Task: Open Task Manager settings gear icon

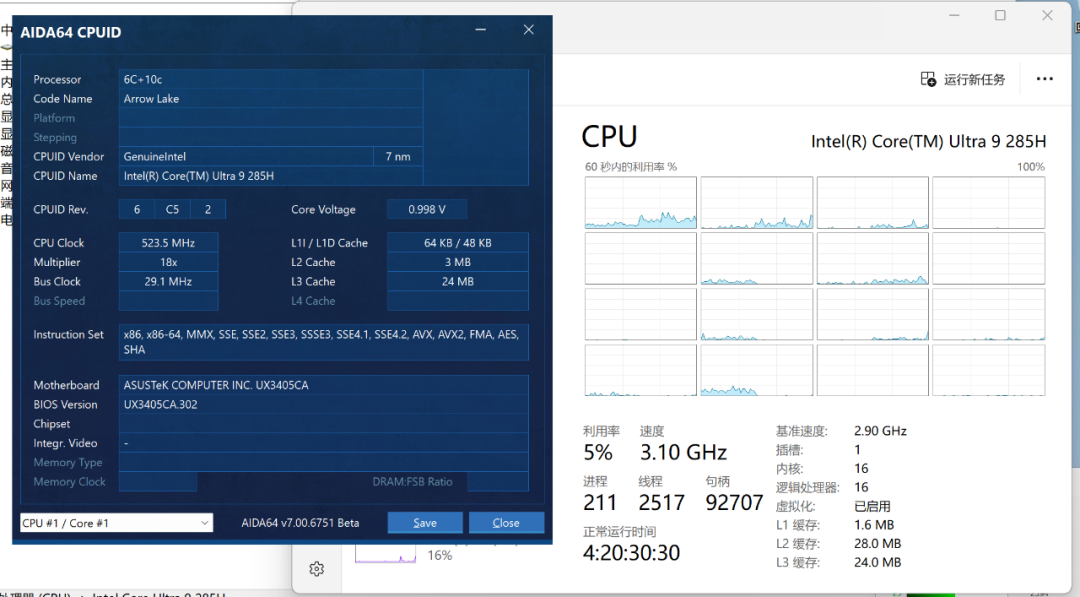Action: pos(317,569)
